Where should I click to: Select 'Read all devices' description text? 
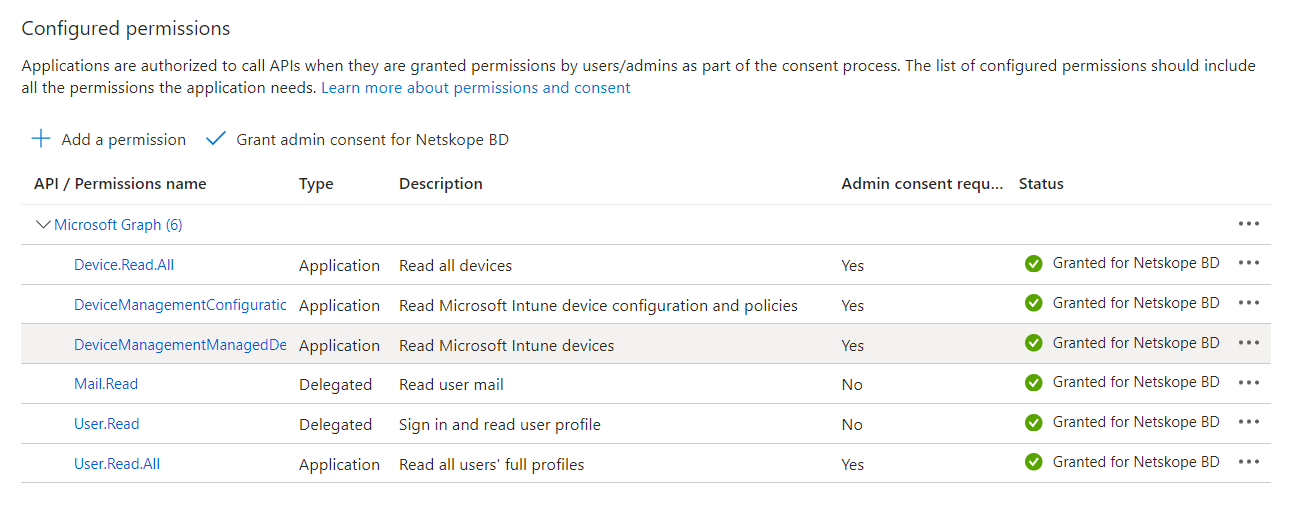click(455, 266)
